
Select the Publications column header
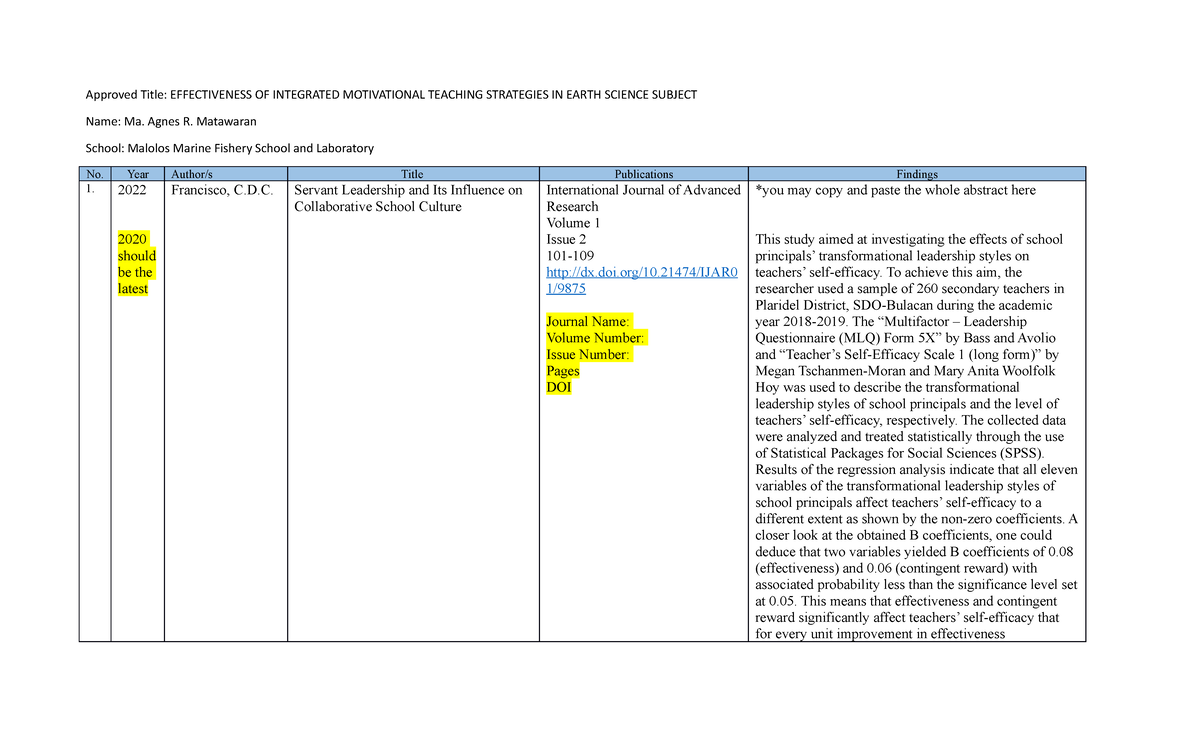pyautogui.click(x=644, y=173)
